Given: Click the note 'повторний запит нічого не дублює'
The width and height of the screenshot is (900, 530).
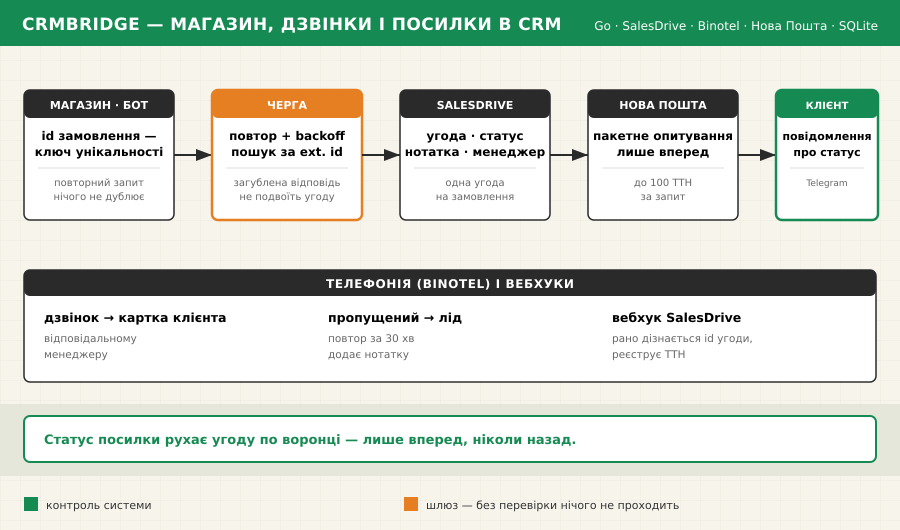Looking at the screenshot, I should pos(99,189).
